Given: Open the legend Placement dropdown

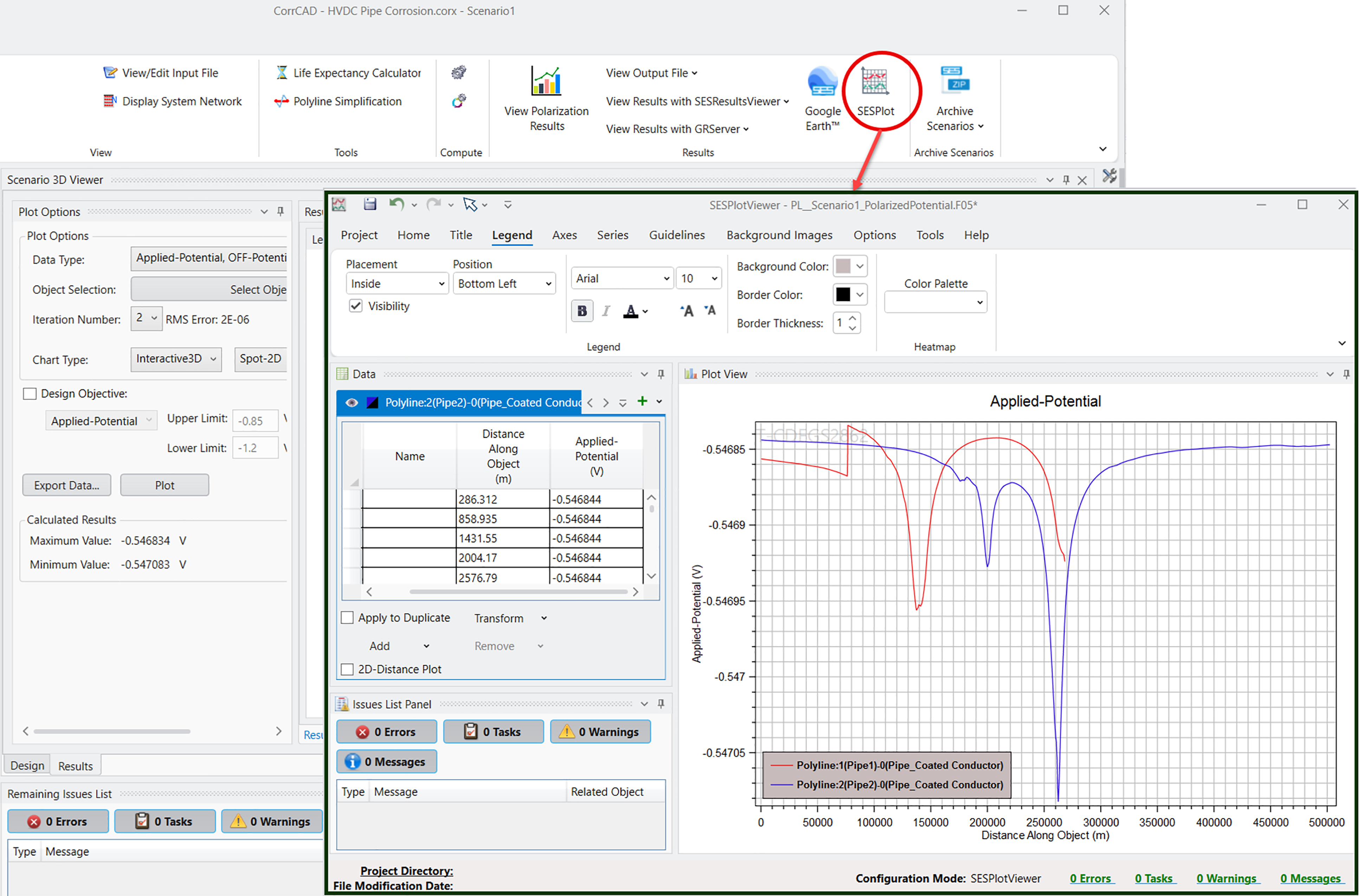Looking at the screenshot, I should [397, 284].
